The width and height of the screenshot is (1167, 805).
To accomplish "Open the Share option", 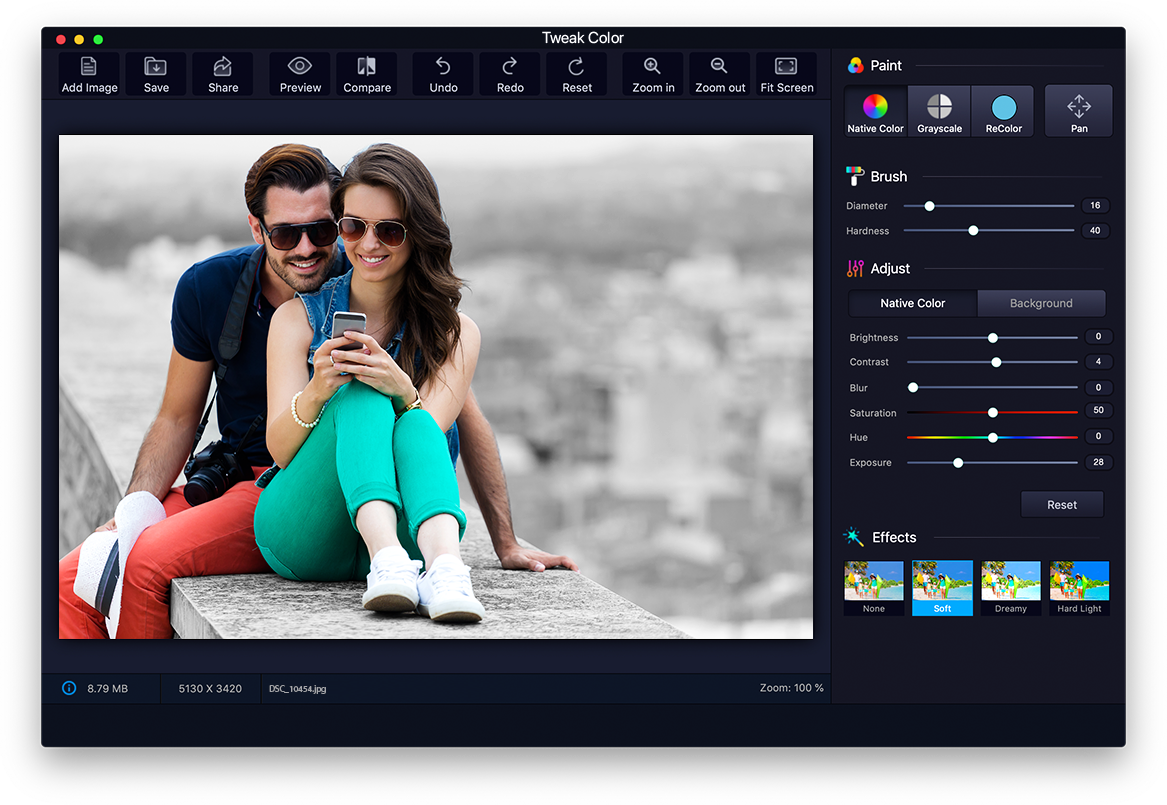I will click(x=223, y=74).
